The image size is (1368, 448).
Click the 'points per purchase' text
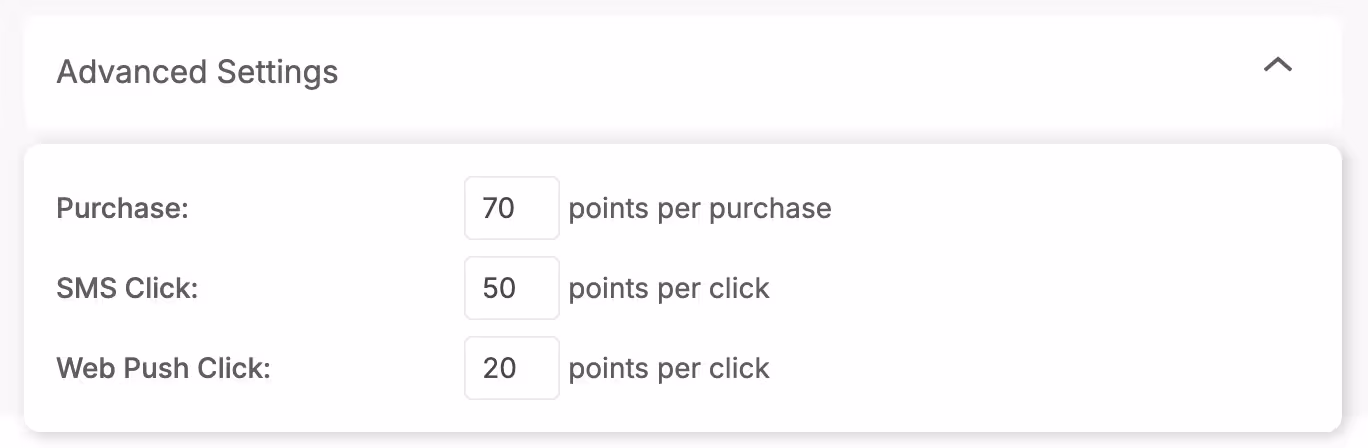click(x=700, y=208)
